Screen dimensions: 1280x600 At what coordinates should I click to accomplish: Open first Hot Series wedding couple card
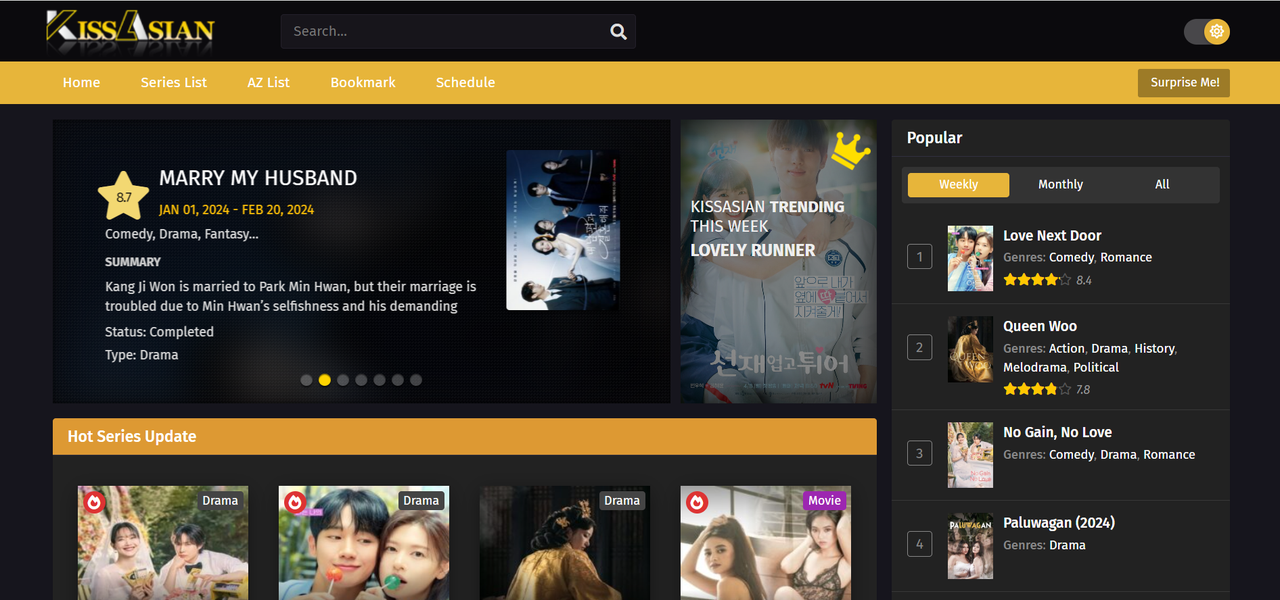click(163, 543)
